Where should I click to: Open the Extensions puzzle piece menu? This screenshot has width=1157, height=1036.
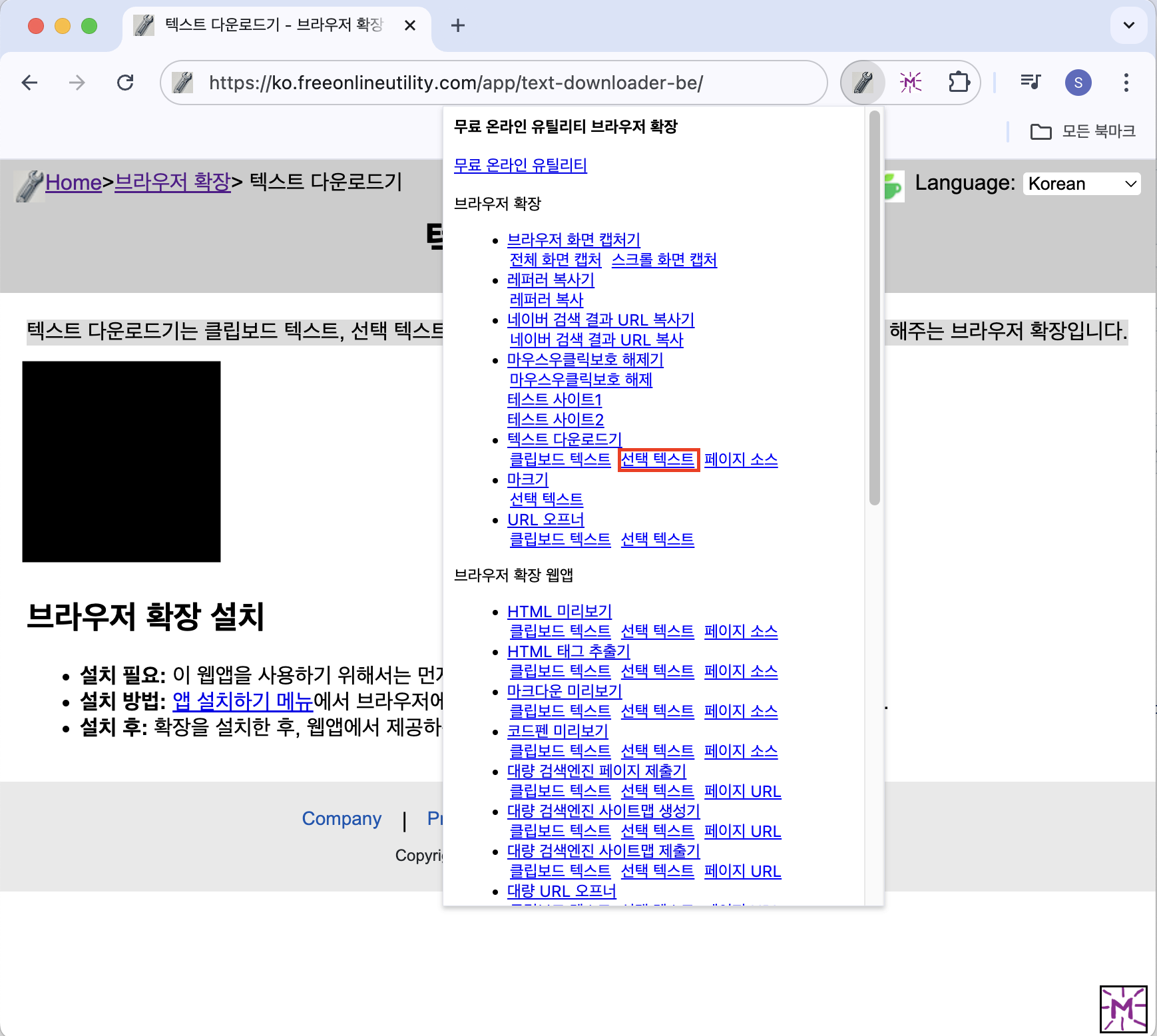pos(959,83)
